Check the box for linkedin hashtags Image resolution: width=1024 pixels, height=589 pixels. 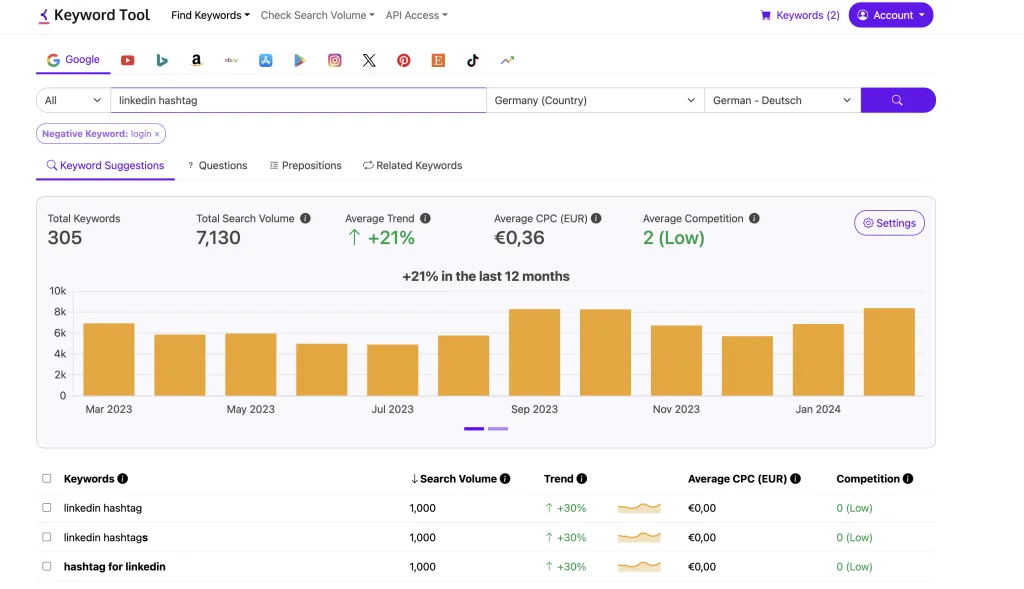coord(46,537)
